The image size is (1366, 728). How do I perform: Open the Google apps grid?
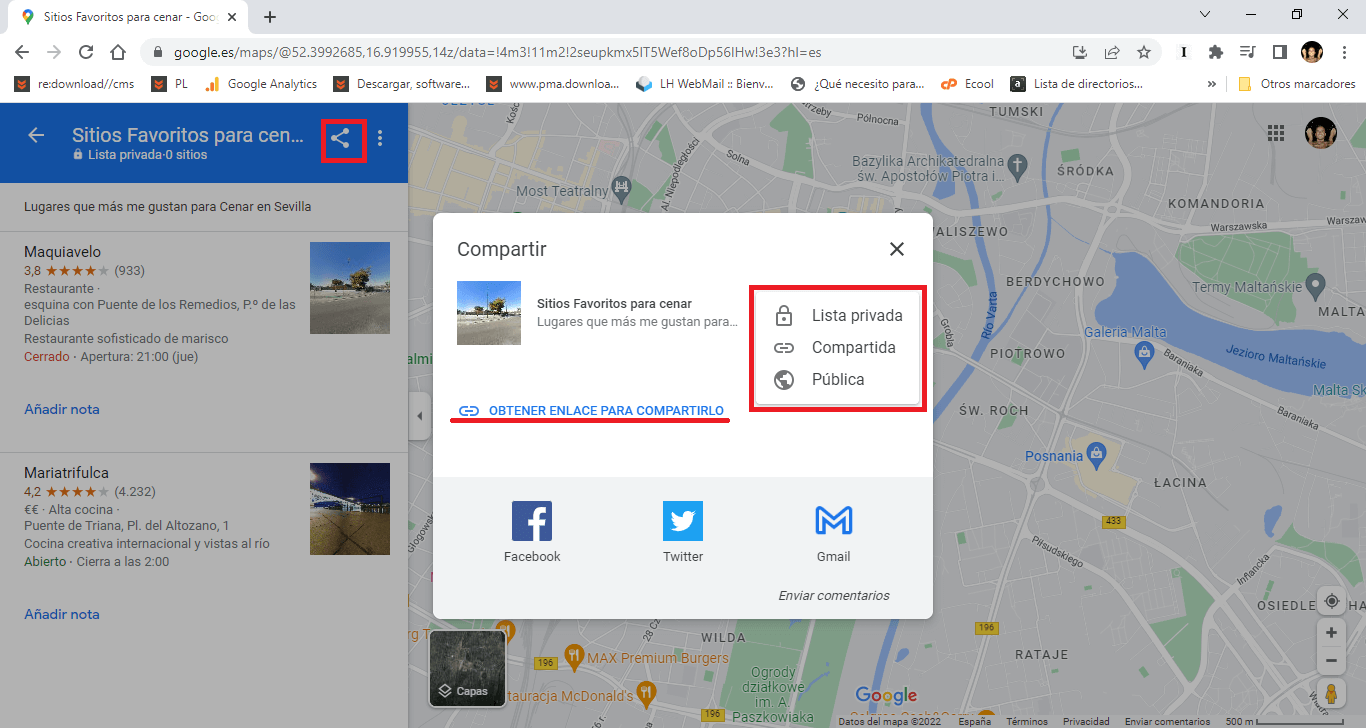click(x=1276, y=134)
